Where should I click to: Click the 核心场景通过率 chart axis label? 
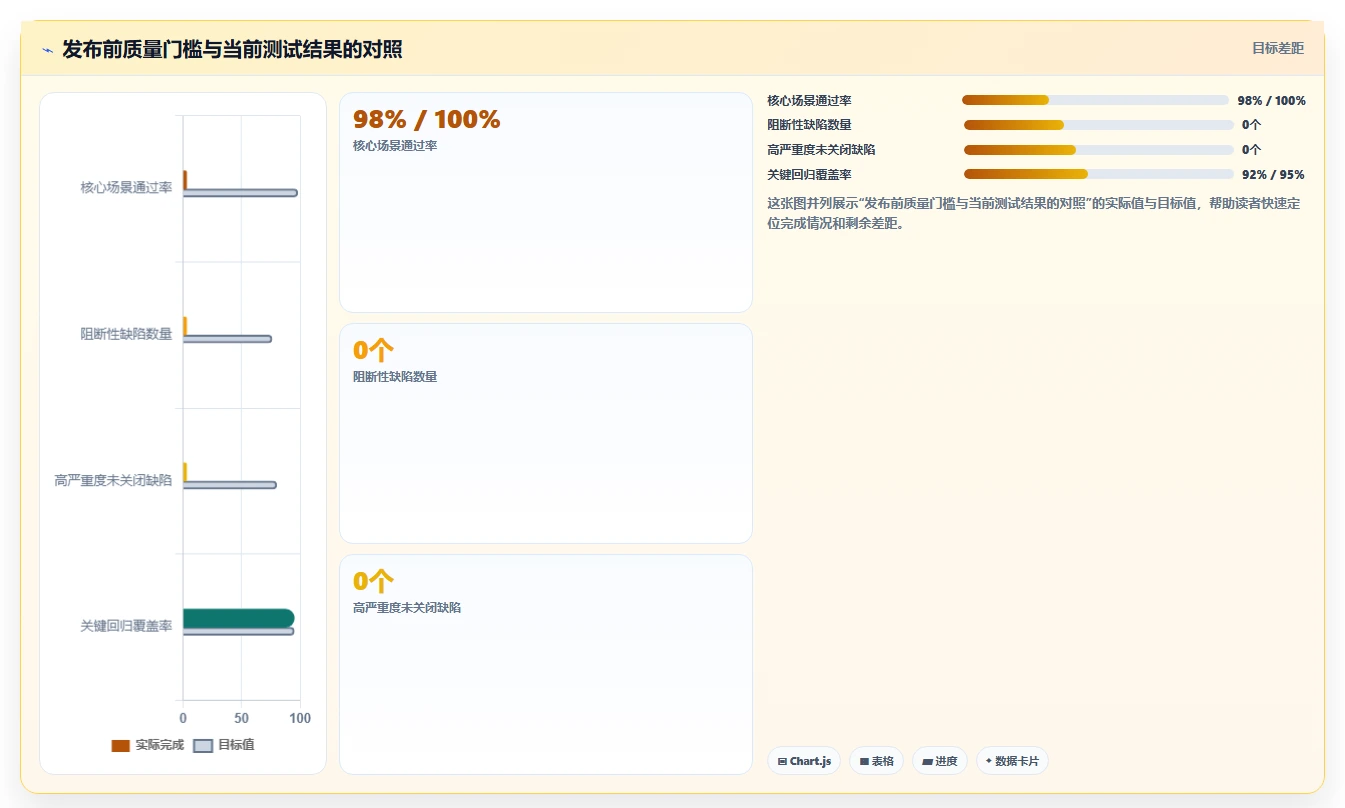(x=126, y=188)
